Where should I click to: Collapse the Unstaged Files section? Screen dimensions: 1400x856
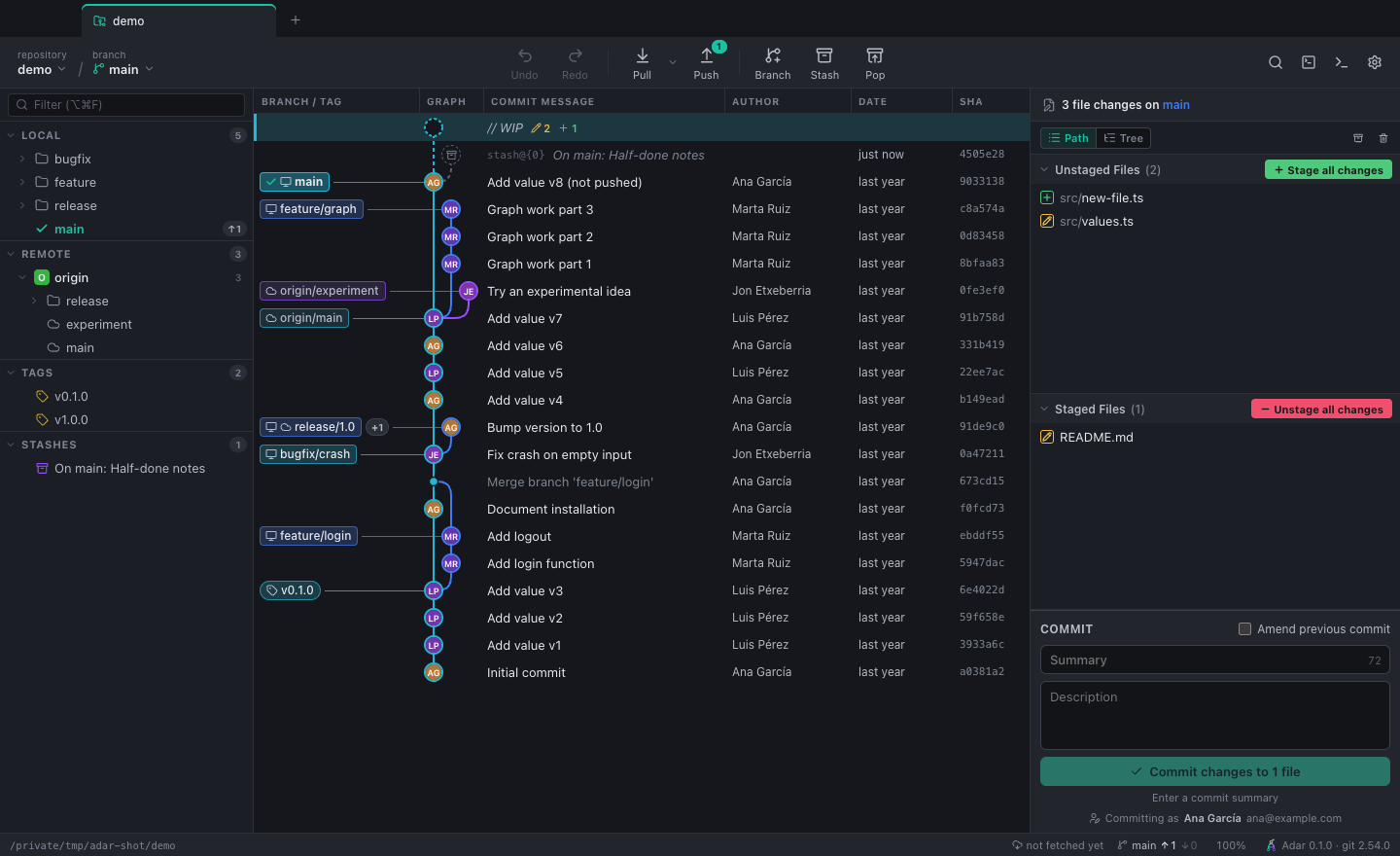(1045, 169)
